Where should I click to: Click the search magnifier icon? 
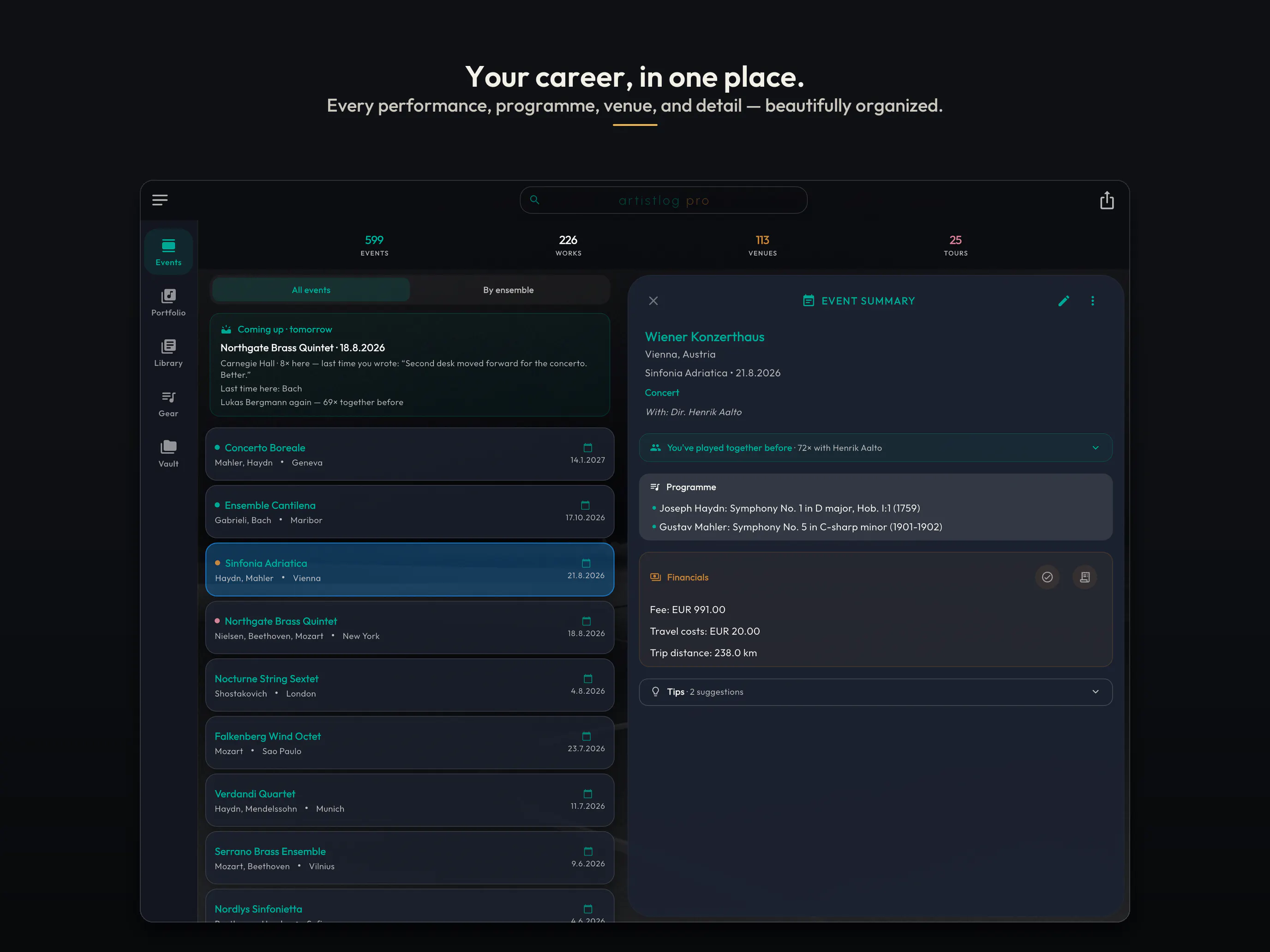[534, 200]
